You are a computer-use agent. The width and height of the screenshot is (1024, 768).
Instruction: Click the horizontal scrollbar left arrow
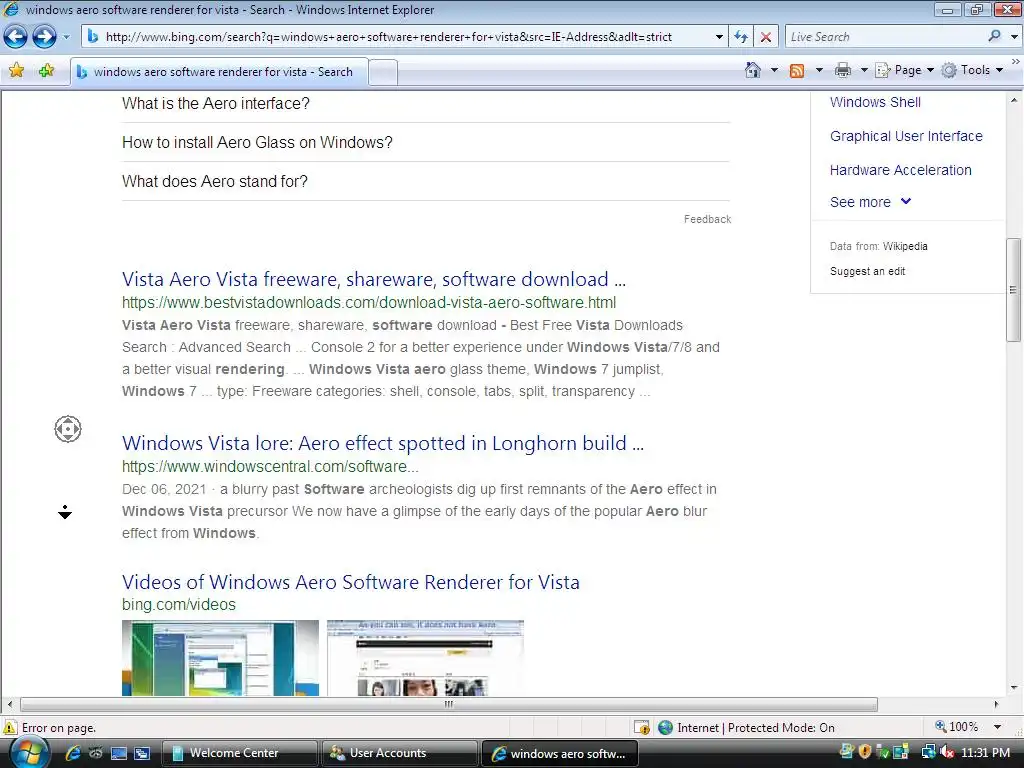click(x=9, y=704)
